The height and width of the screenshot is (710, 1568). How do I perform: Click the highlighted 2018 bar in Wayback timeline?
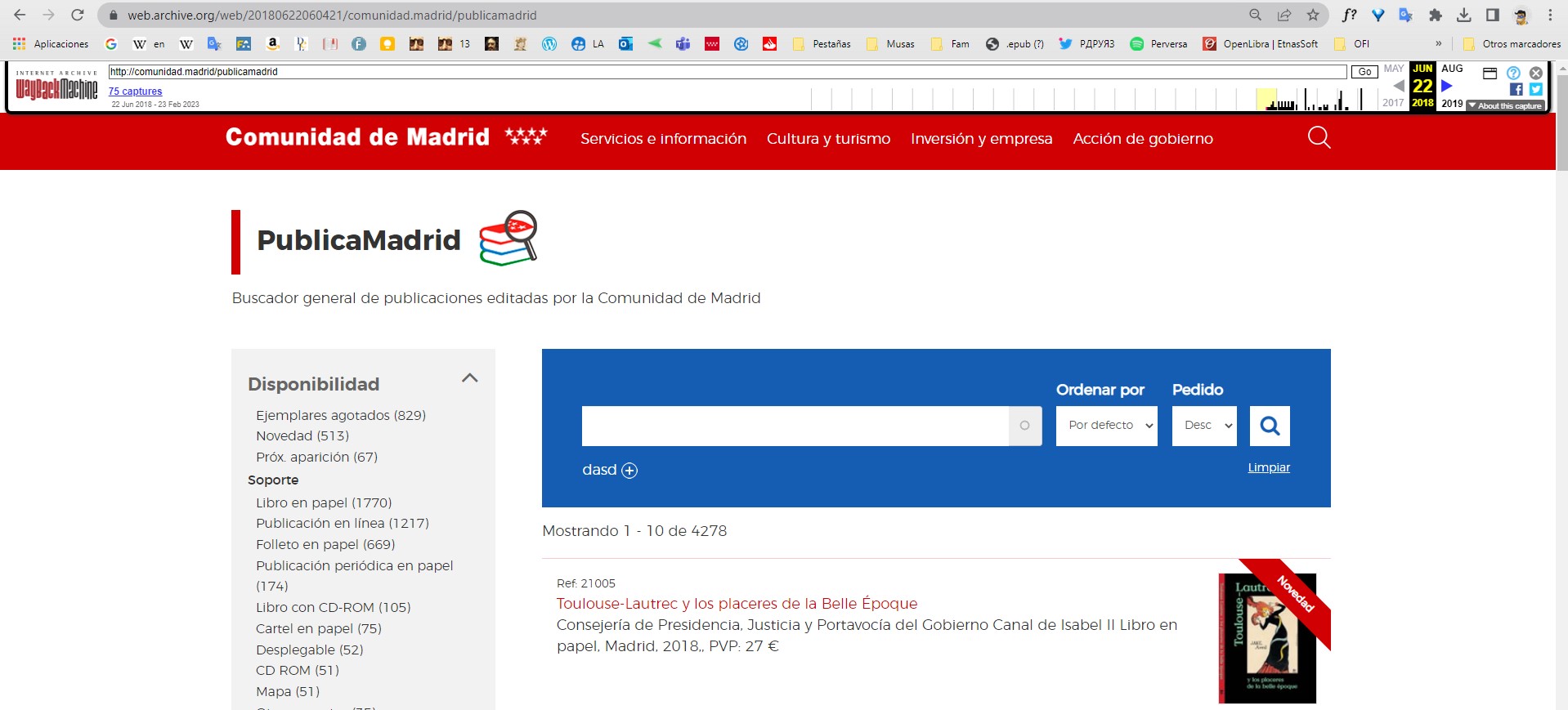coord(1266,99)
